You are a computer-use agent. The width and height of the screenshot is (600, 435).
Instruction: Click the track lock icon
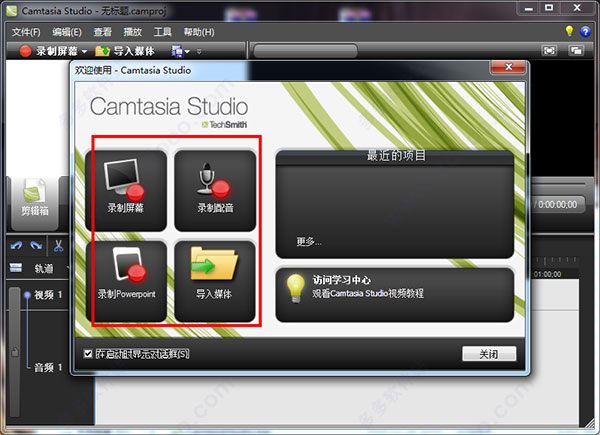(15, 352)
